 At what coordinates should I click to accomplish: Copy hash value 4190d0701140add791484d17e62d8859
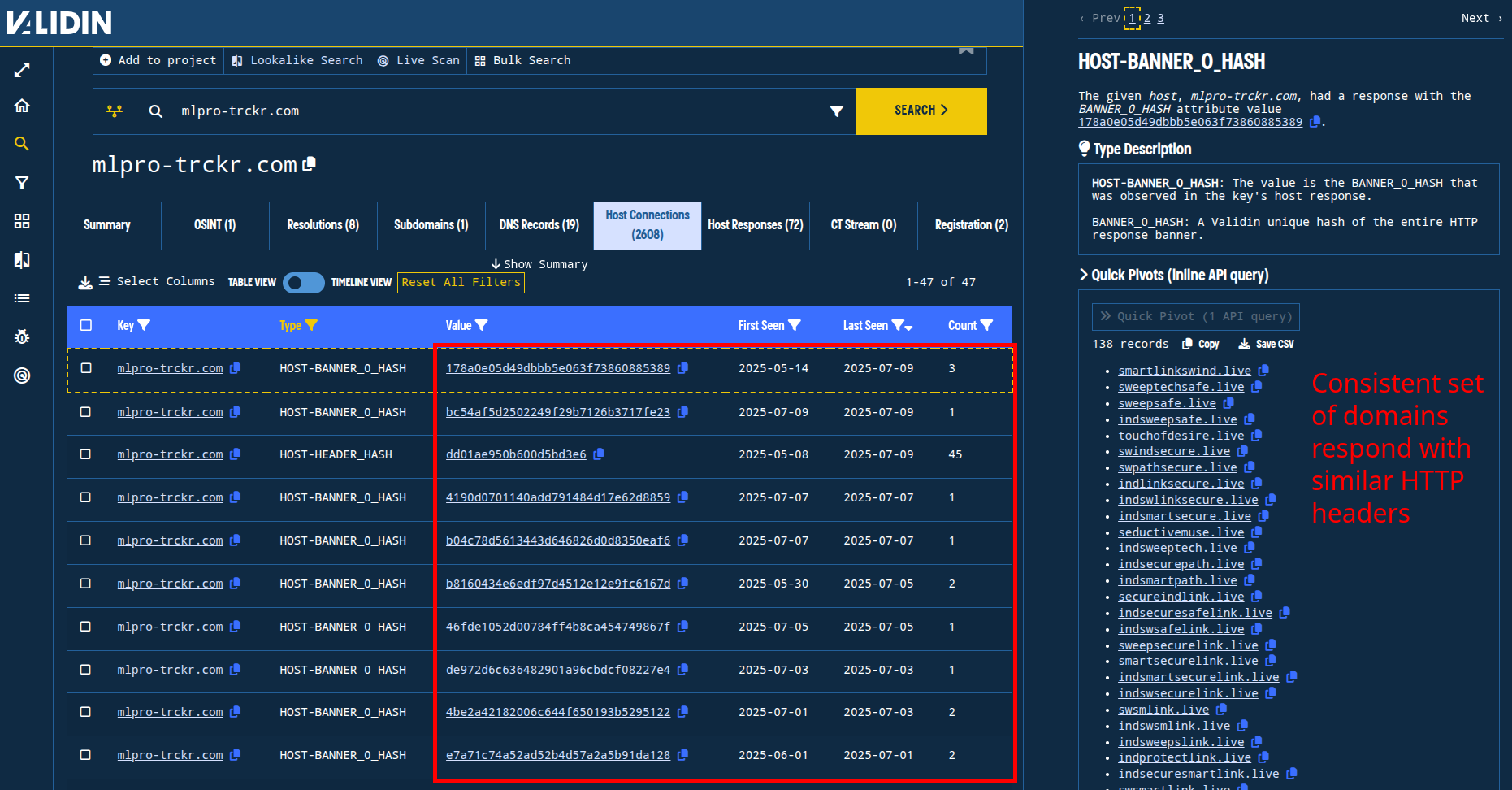(682, 497)
